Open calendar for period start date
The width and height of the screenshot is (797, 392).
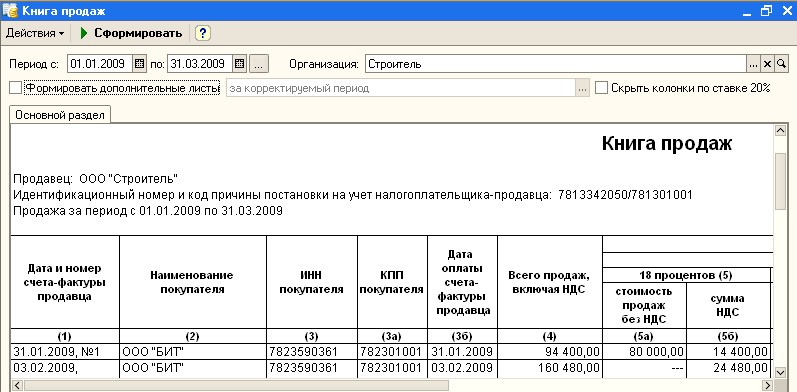[139, 64]
